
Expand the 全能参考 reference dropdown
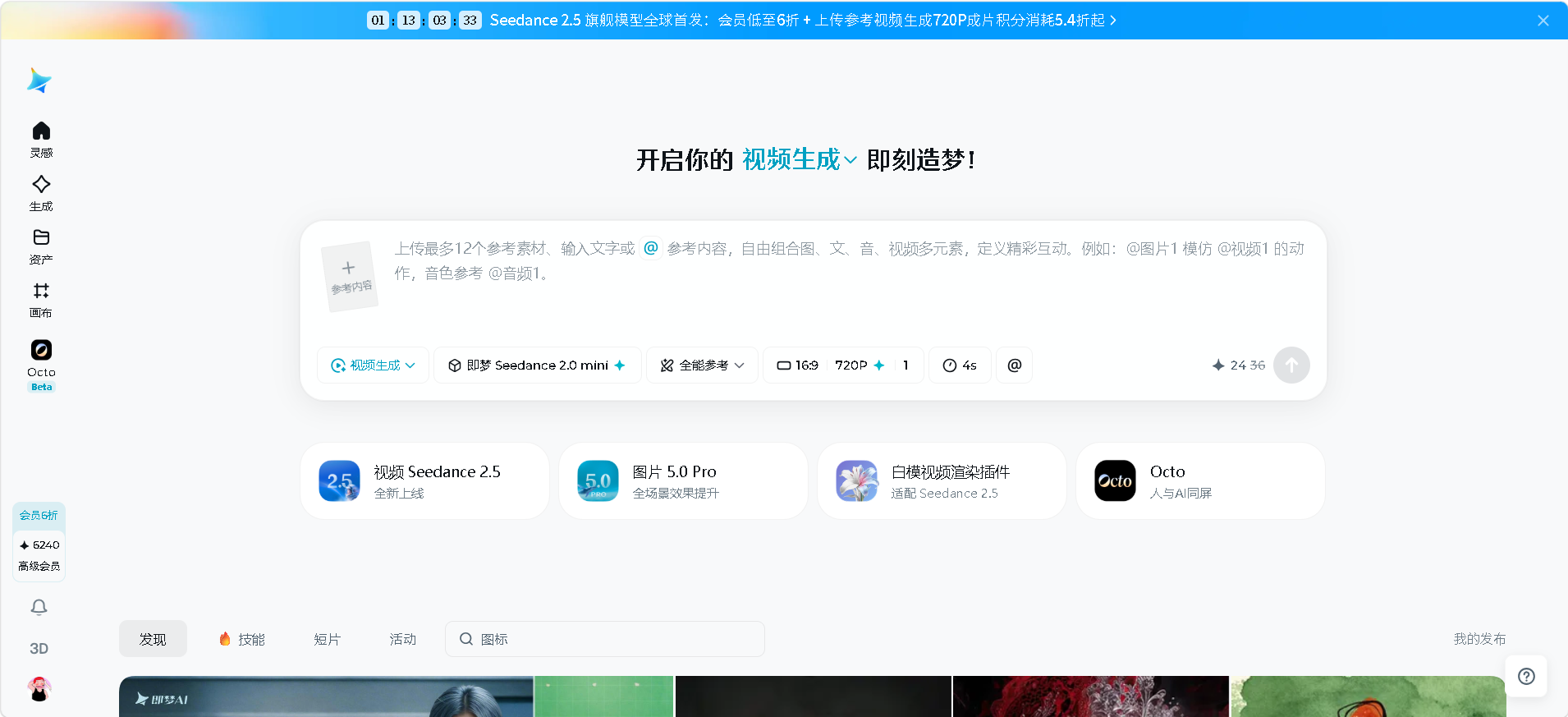702,365
